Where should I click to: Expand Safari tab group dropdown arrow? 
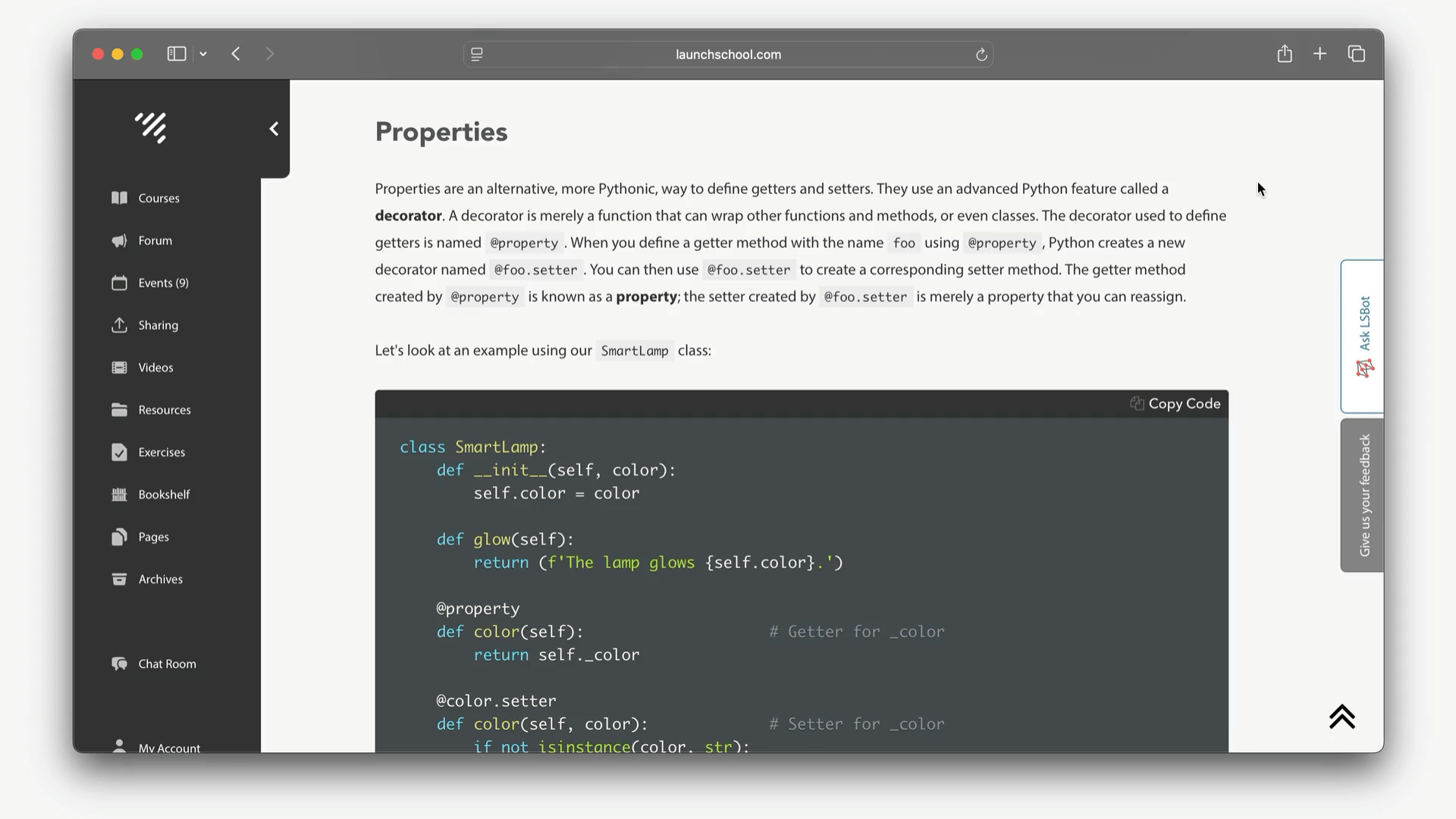203,54
